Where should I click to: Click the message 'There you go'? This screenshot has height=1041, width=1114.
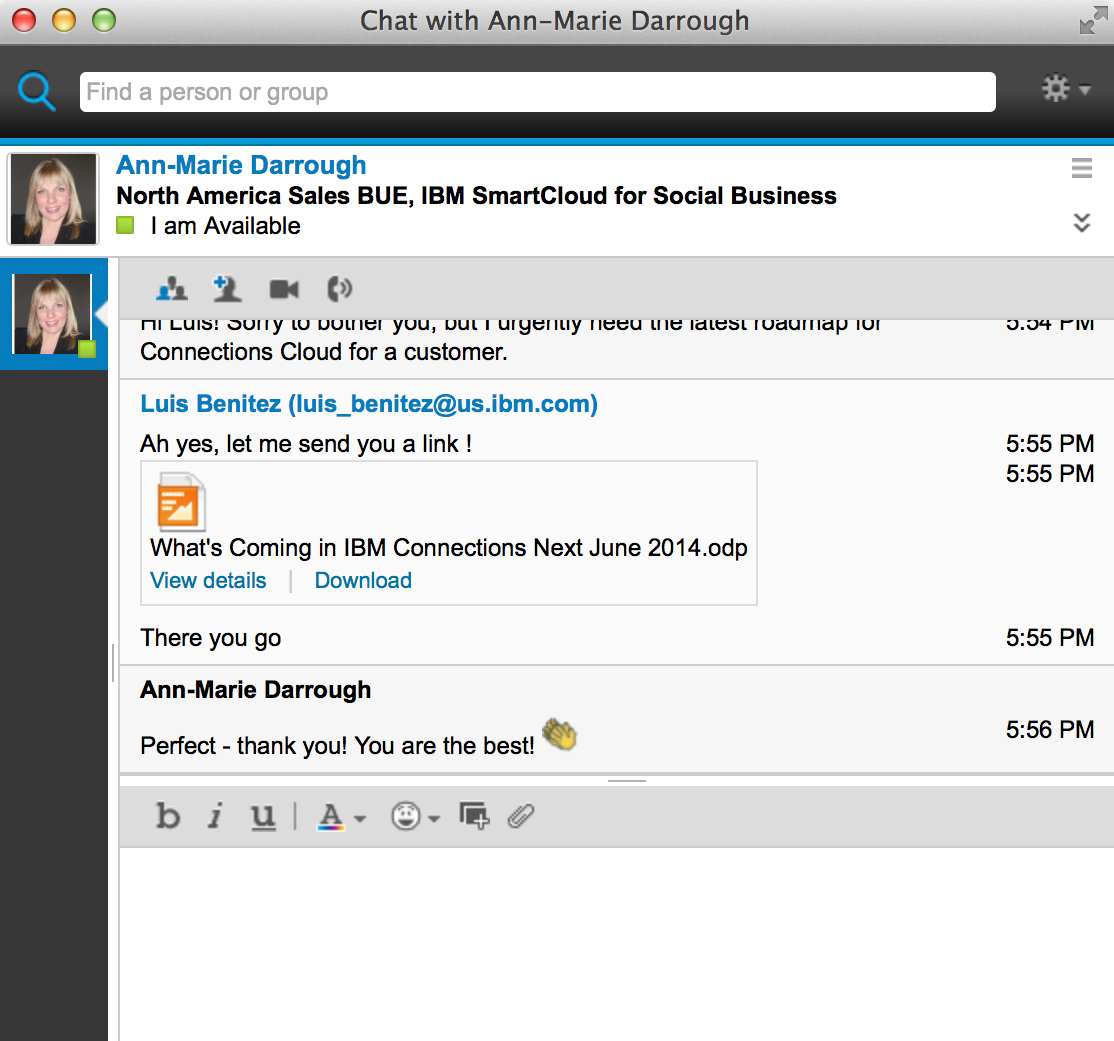coord(210,638)
